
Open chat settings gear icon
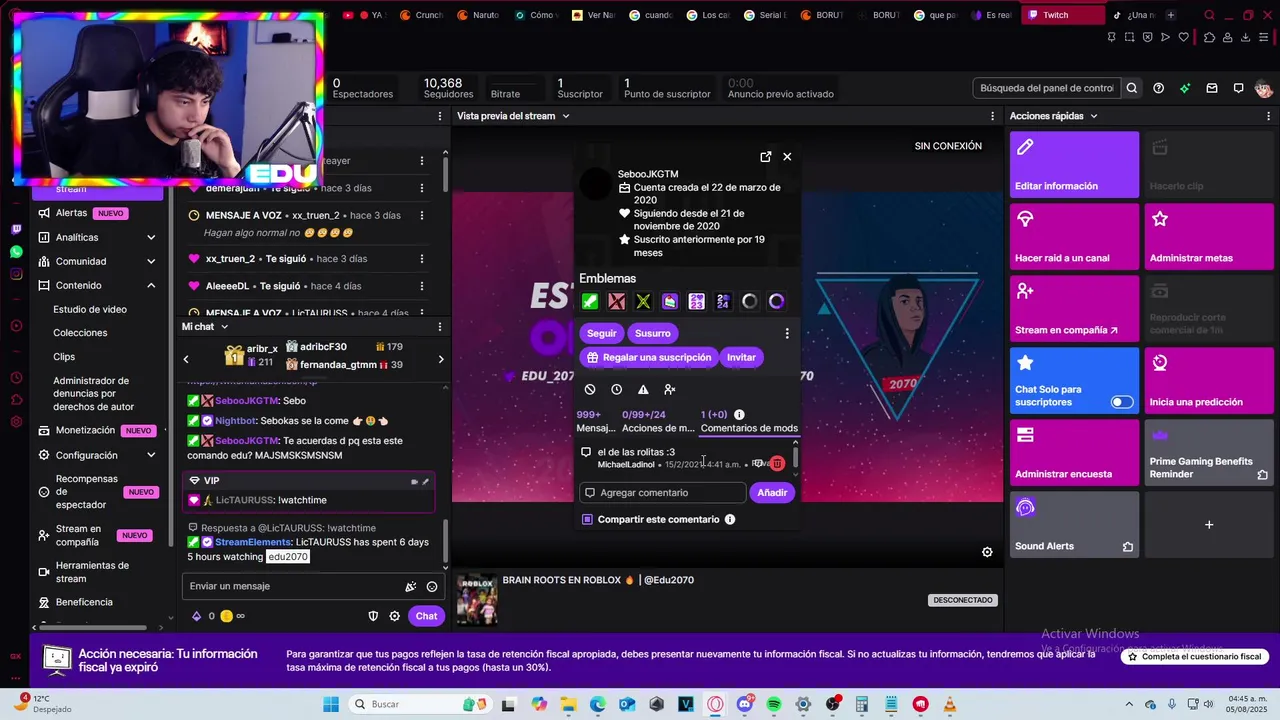pos(395,616)
